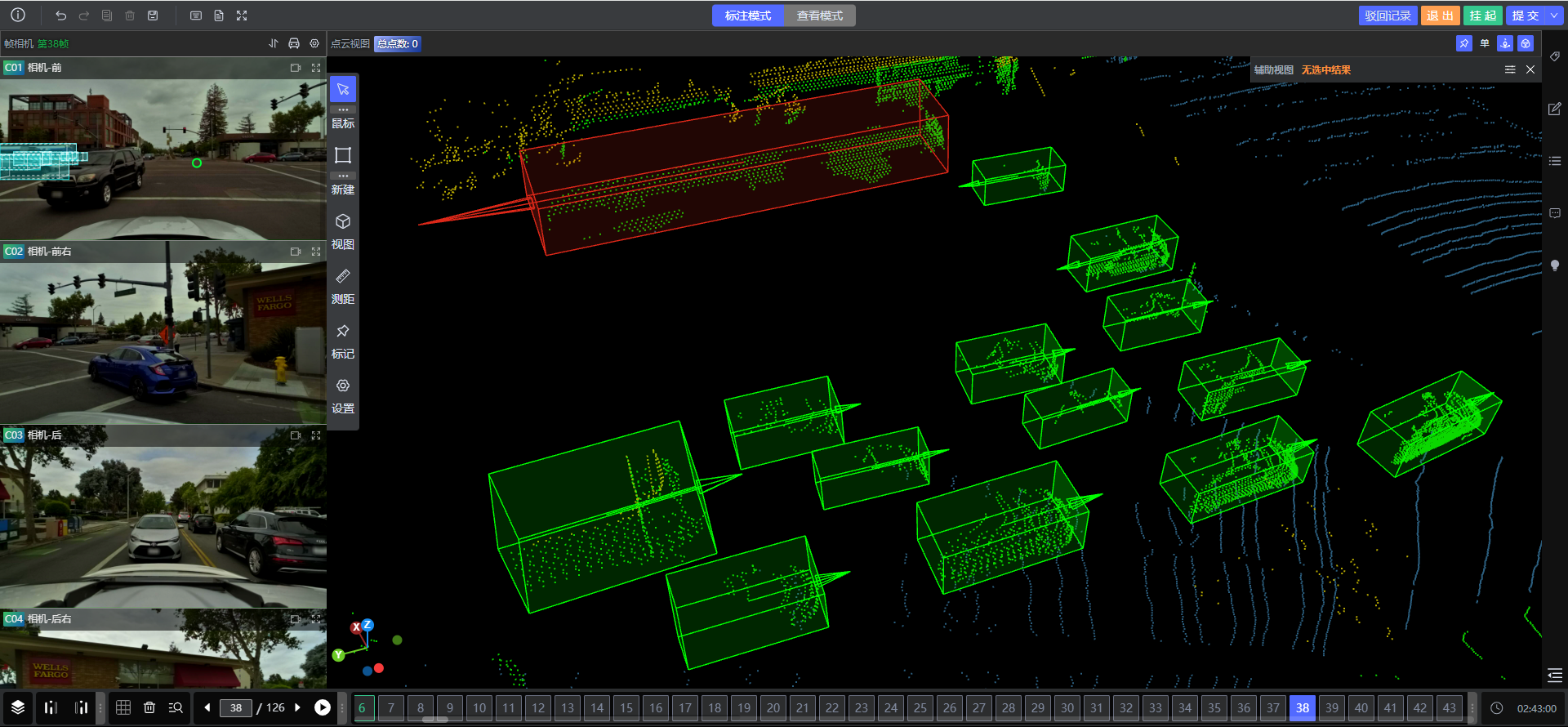The height and width of the screenshot is (727, 1568).
Task: Click the green 挂起 suspend button
Action: (1482, 16)
